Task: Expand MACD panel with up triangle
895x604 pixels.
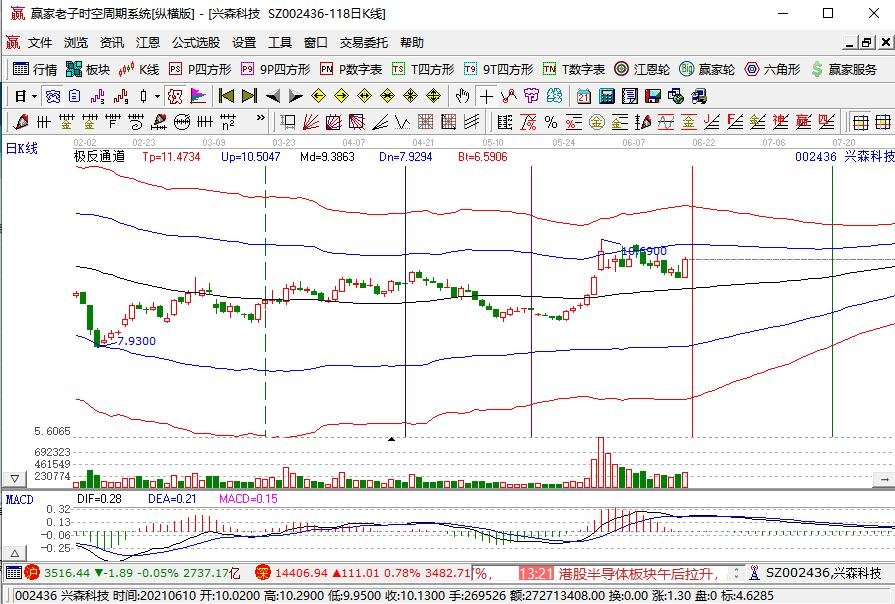Action: (15, 553)
